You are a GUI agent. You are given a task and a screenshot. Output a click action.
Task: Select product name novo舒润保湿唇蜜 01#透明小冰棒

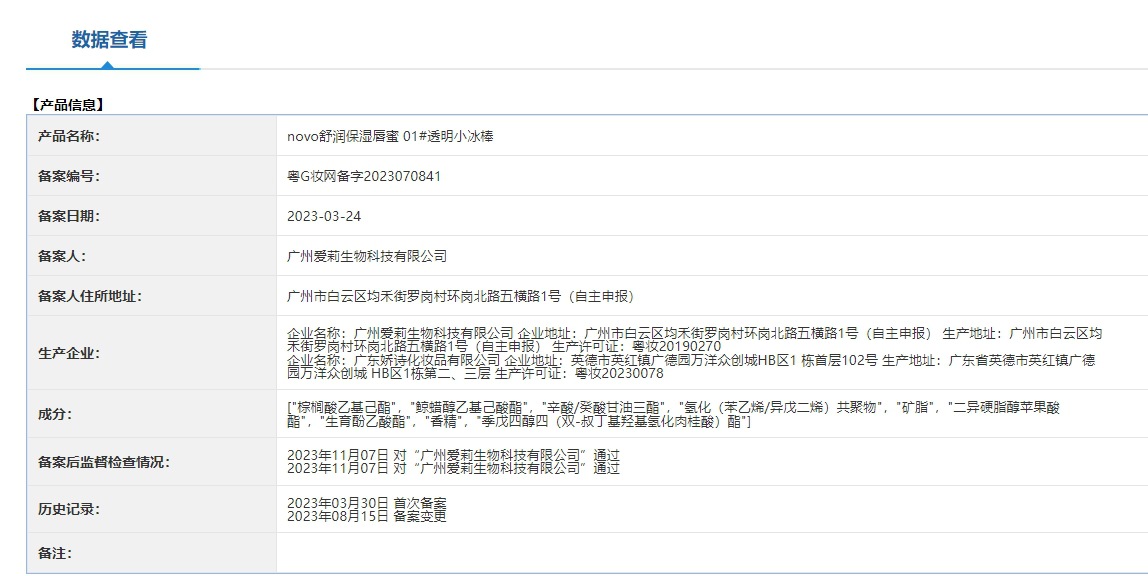[x=390, y=136]
